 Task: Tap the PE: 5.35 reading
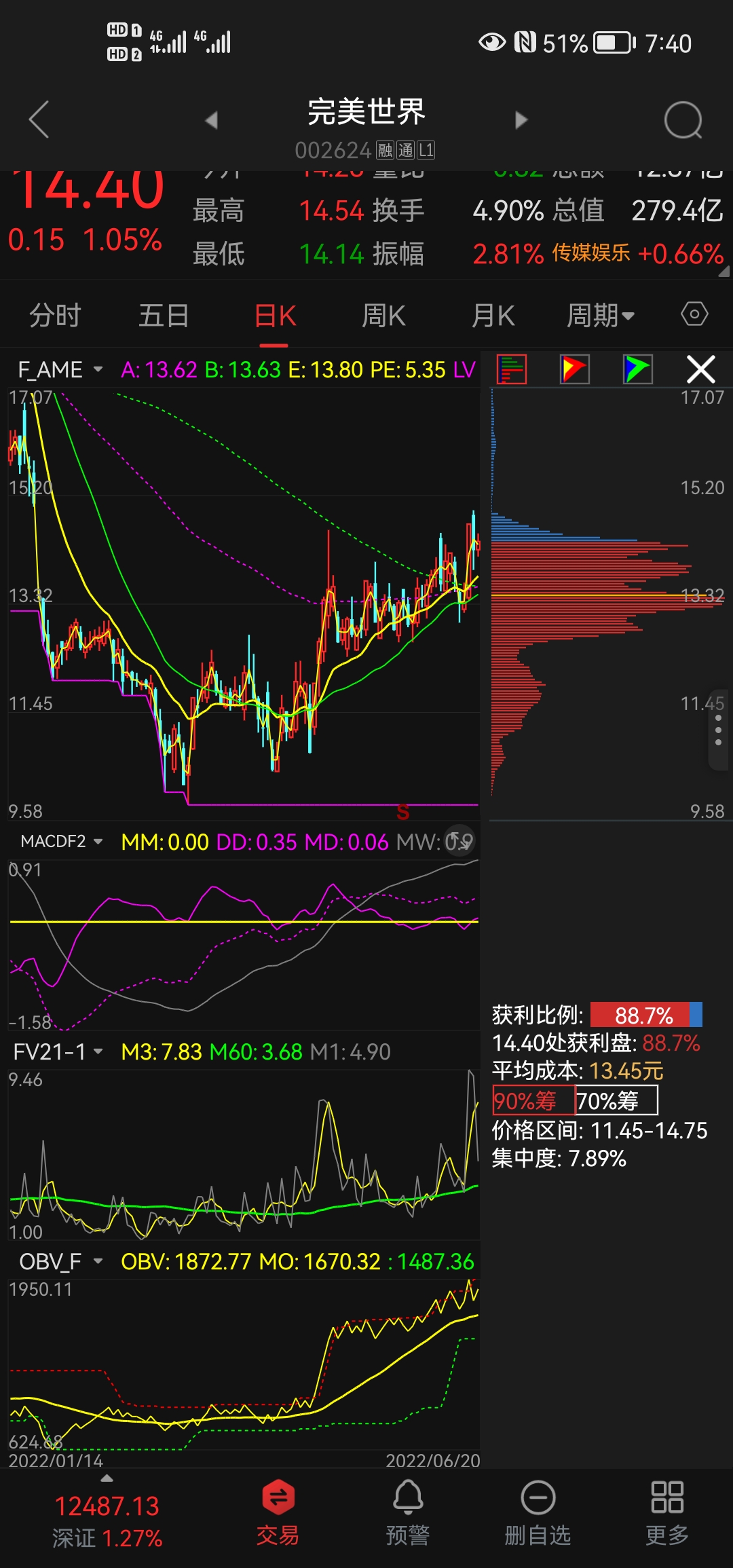[x=408, y=369]
